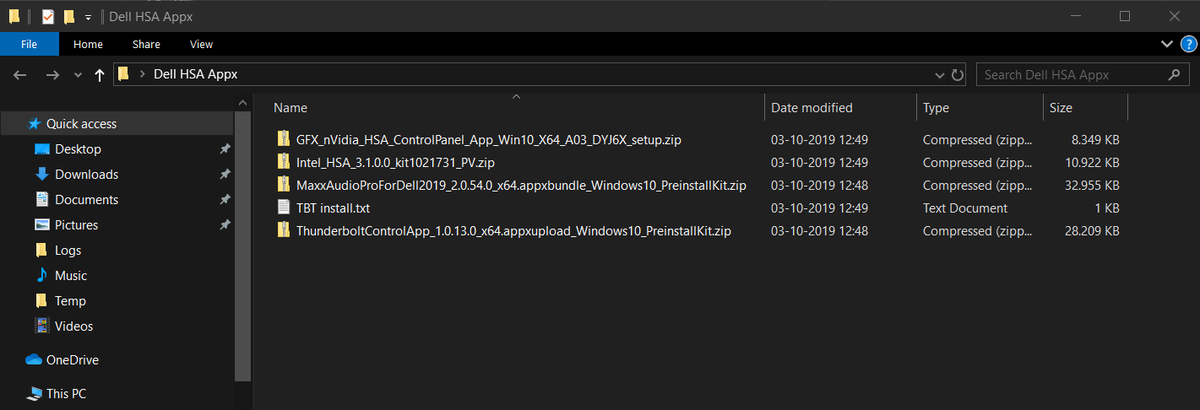The width and height of the screenshot is (1200, 410).
Task: Click the 32.955 KB size cell
Action: [x=1093, y=185]
